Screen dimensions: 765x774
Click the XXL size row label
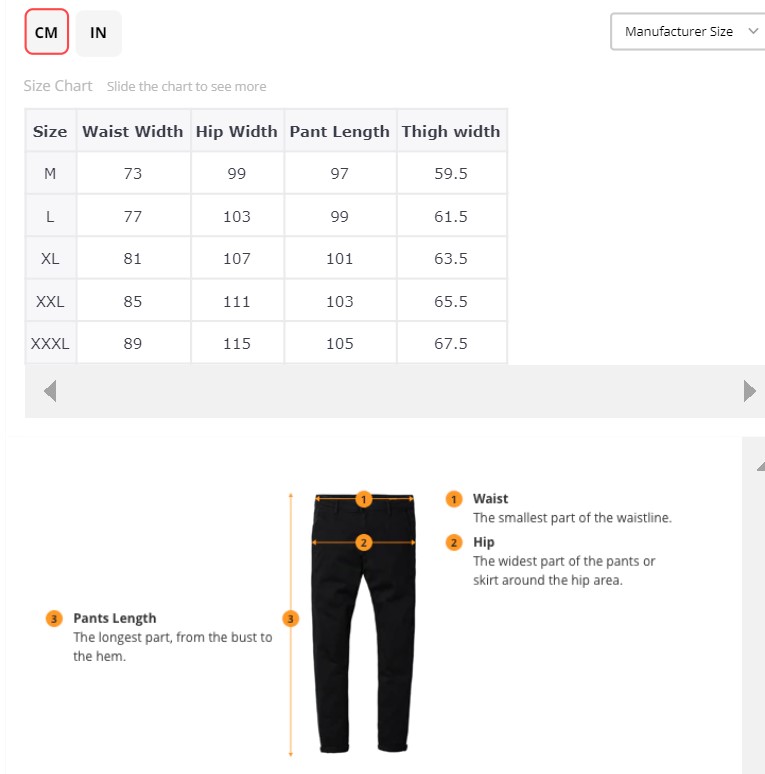point(50,301)
